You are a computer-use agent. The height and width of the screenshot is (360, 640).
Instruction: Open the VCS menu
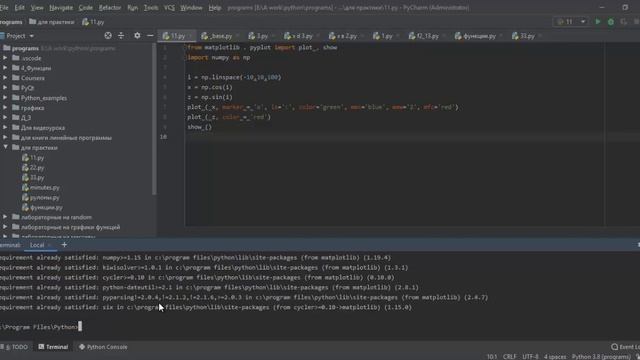(x=169, y=7)
